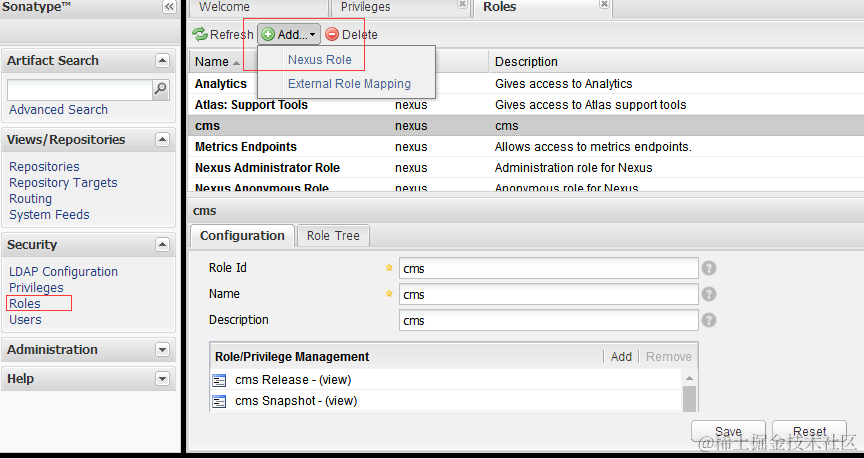Open System Feeds link
This screenshot has width=864, height=459.
pos(49,214)
